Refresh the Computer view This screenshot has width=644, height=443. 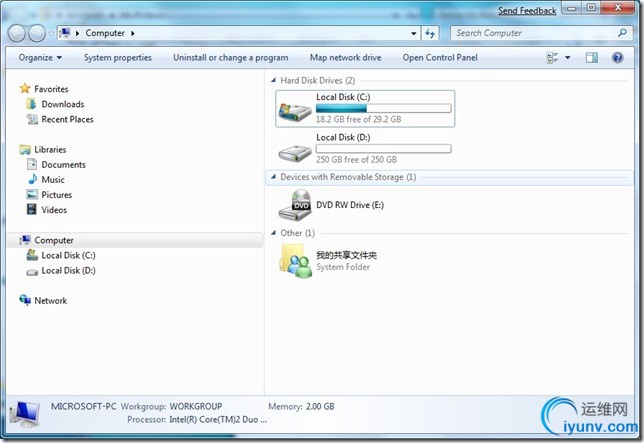pyautogui.click(x=430, y=33)
